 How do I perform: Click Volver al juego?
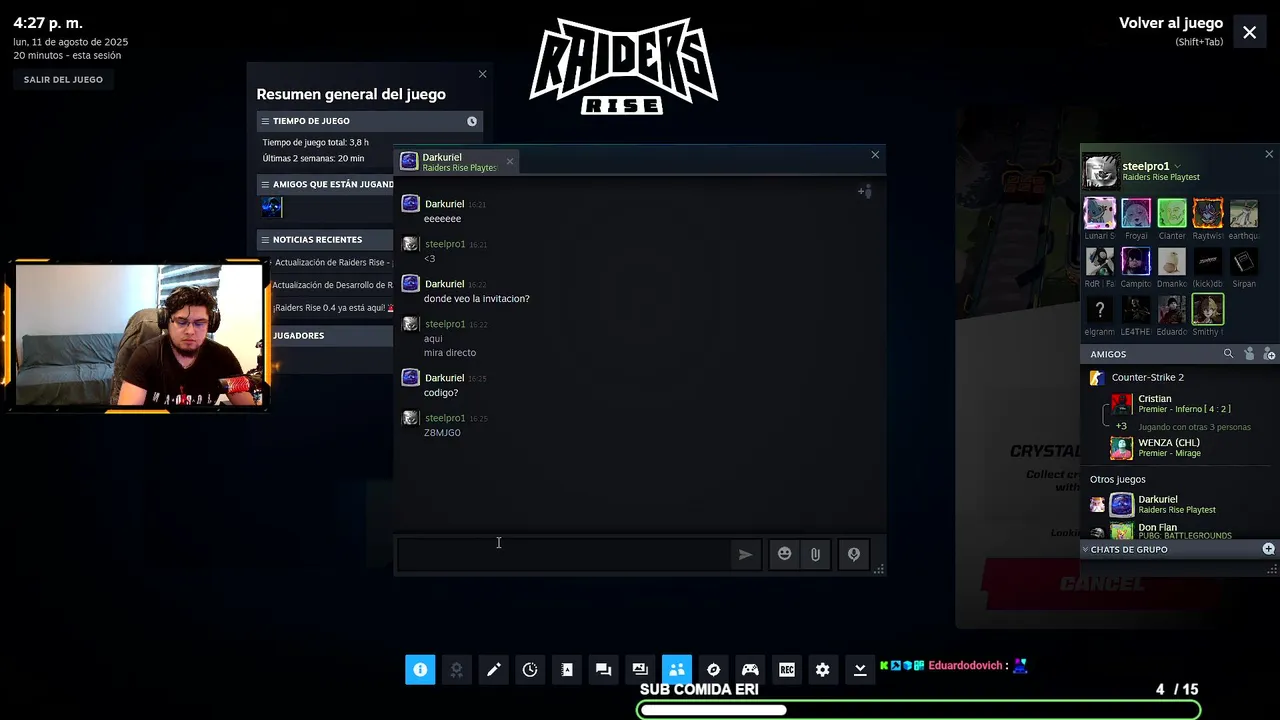tap(1170, 23)
